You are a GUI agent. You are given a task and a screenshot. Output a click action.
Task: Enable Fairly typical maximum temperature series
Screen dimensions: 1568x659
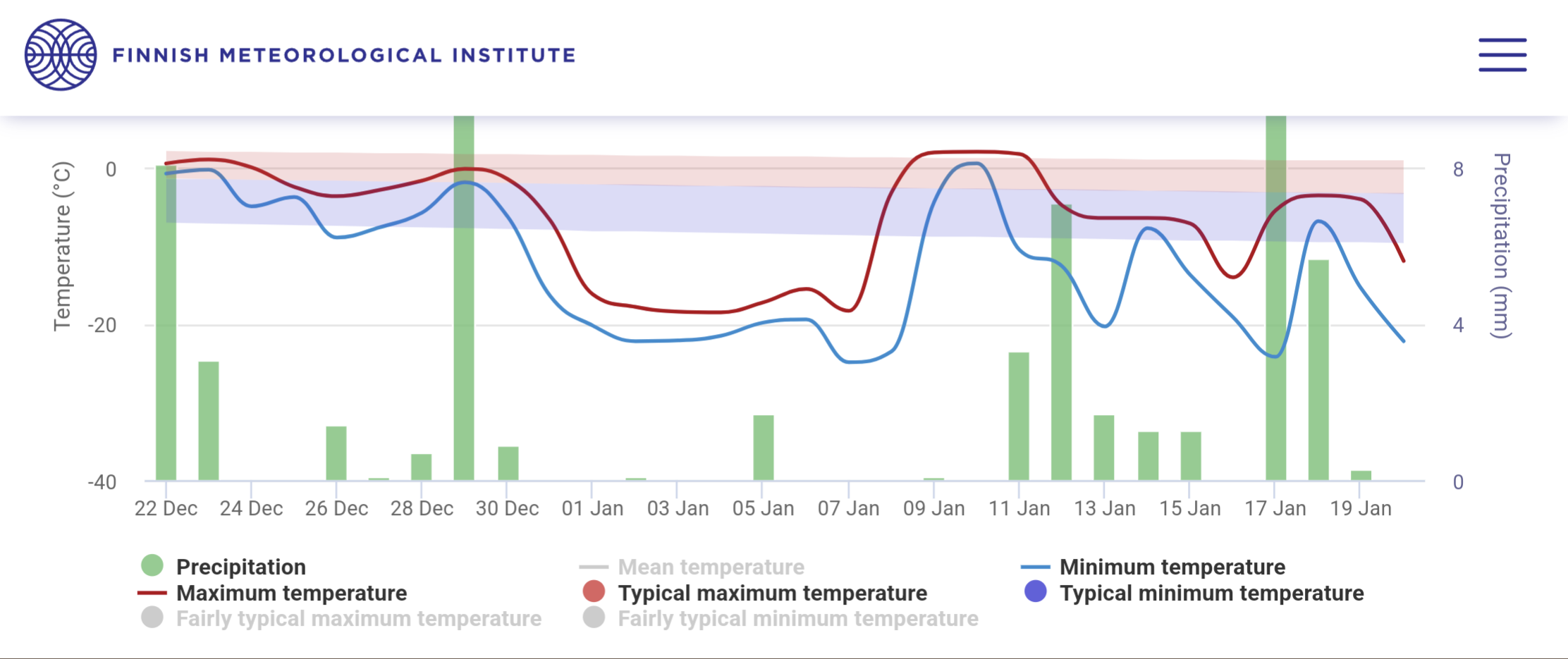358,618
